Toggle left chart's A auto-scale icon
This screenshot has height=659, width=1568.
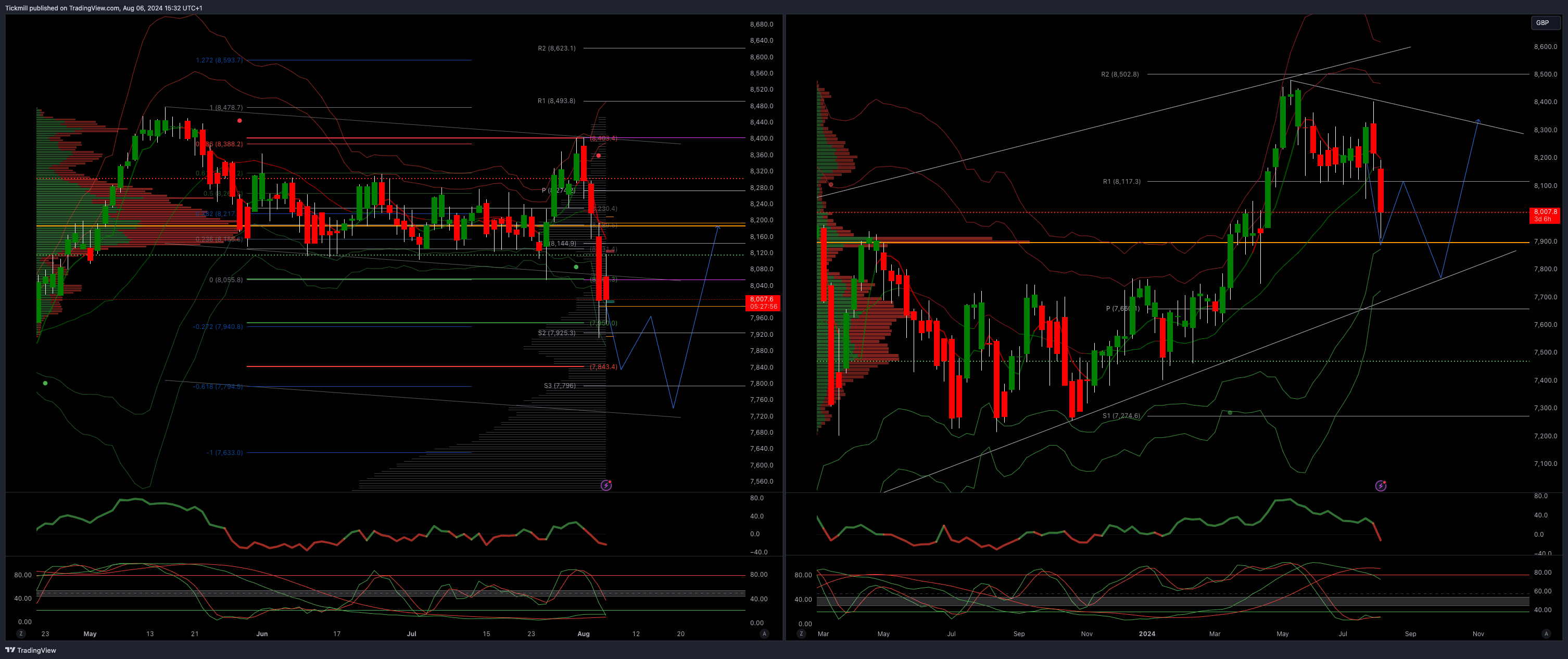point(764,633)
